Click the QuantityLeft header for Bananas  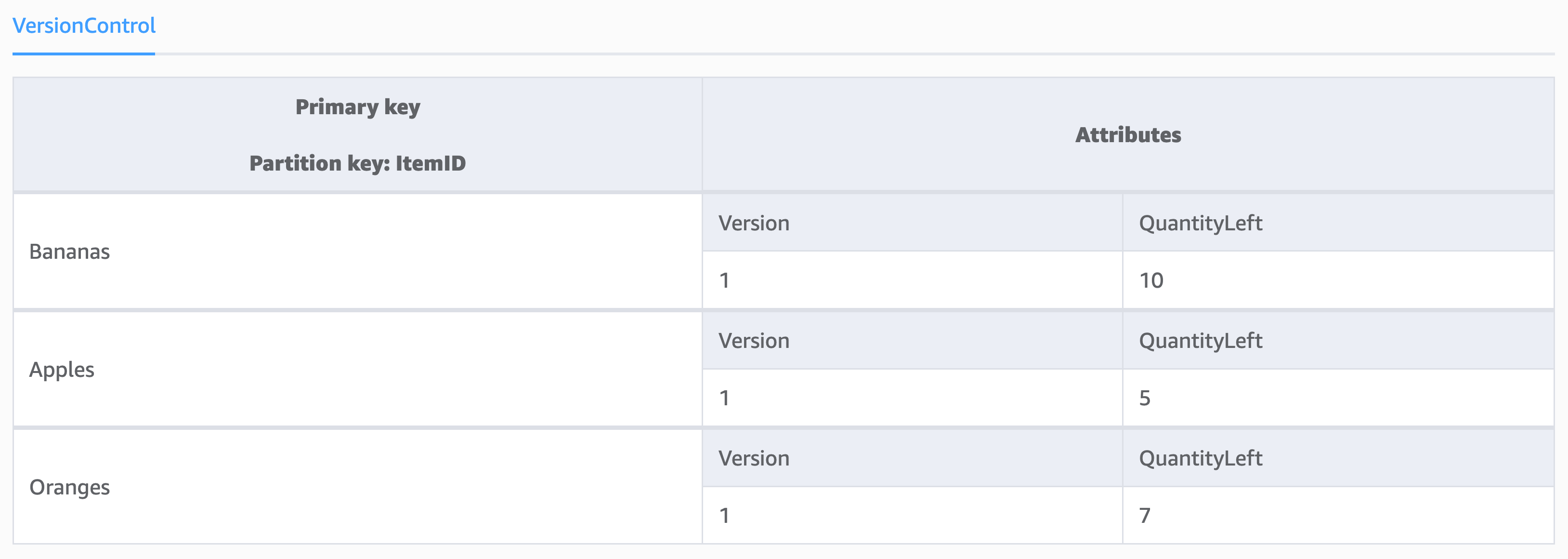point(1201,223)
